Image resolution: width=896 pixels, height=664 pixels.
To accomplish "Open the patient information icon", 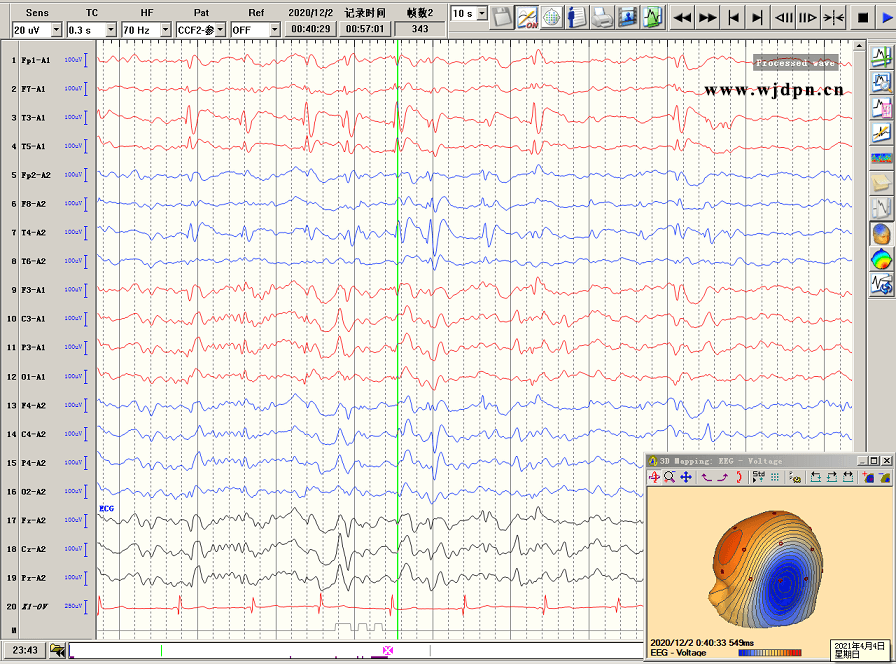I will (x=577, y=17).
